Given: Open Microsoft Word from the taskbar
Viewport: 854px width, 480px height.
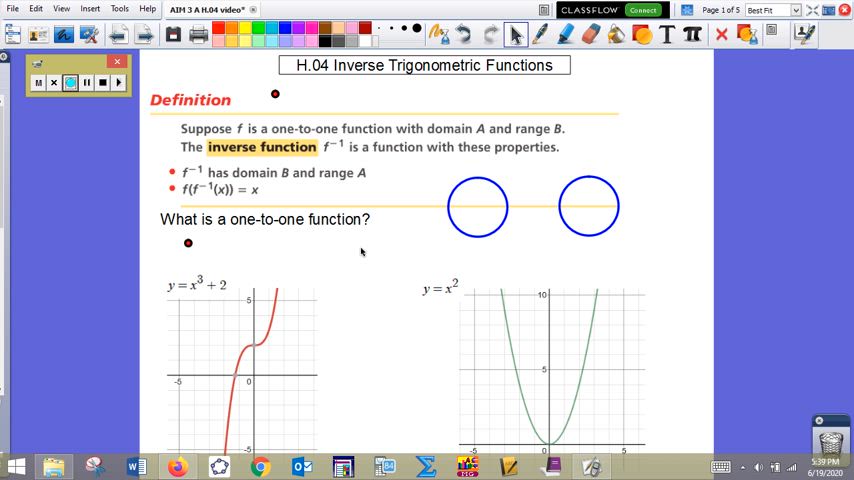Looking at the screenshot, I should pos(136,467).
